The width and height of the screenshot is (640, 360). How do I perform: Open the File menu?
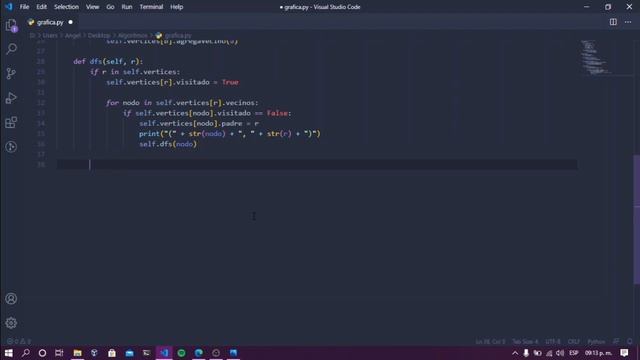tap(24, 7)
